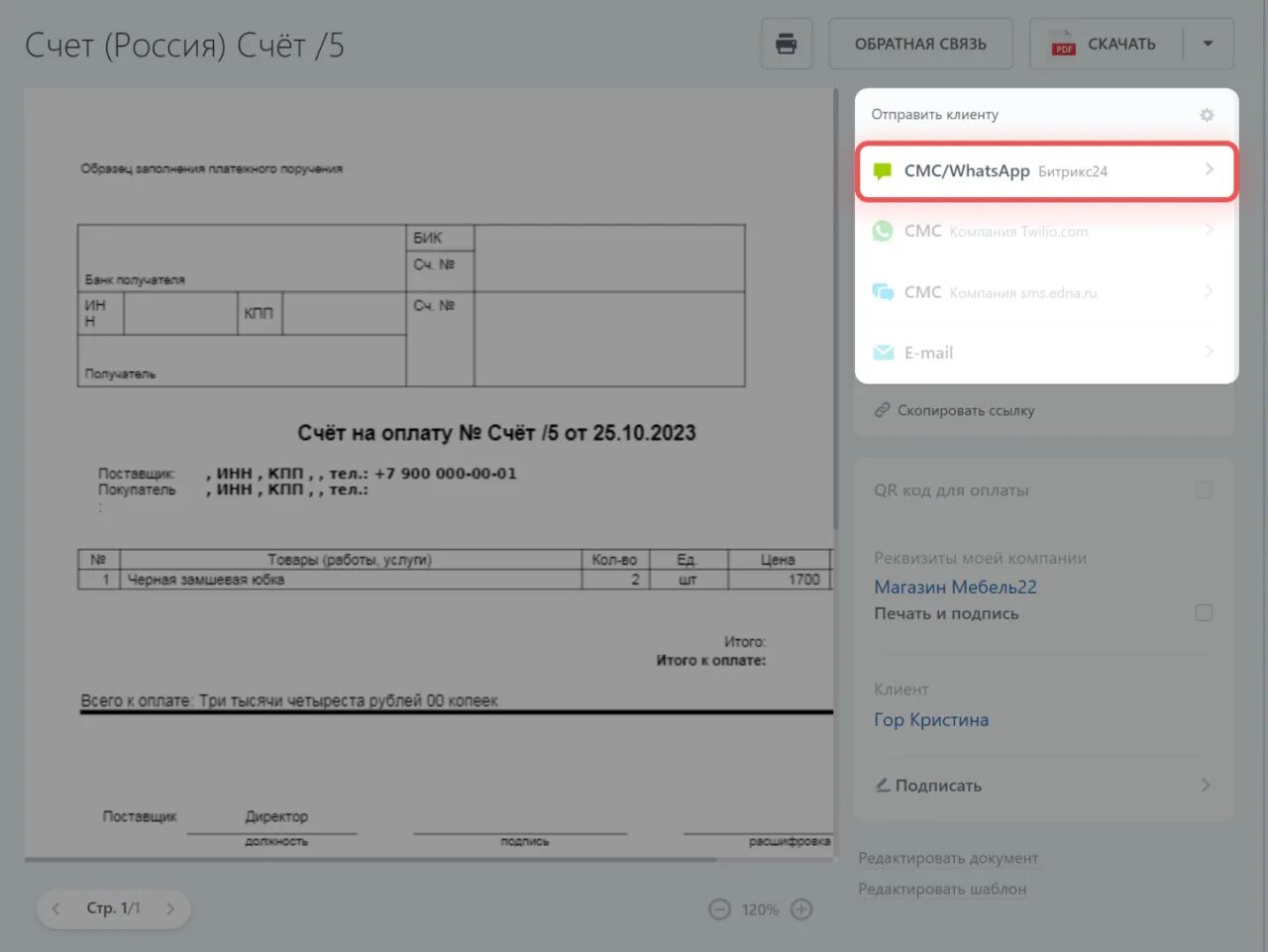Viewport: 1268px width, 952px height.
Task: Expand the sms.edna.ru row chevron
Action: tap(1209, 291)
